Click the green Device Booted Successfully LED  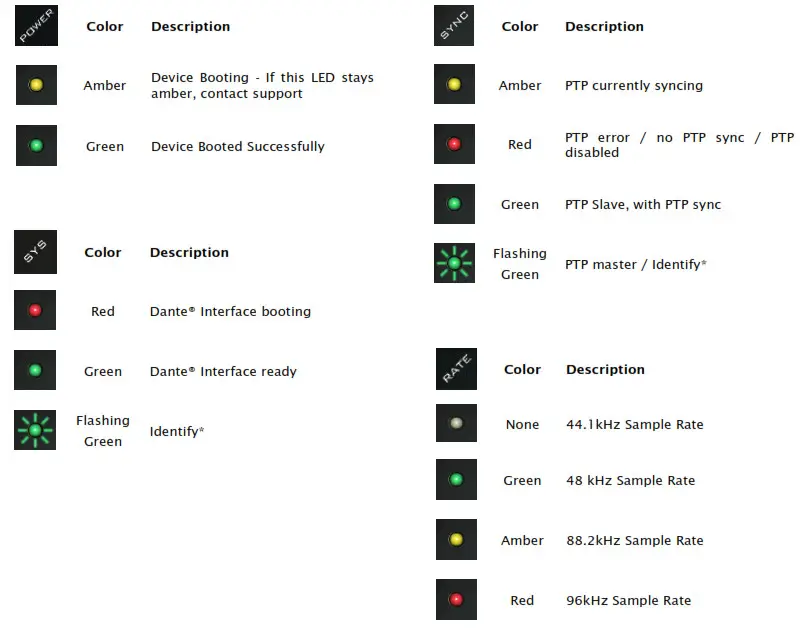(36, 145)
